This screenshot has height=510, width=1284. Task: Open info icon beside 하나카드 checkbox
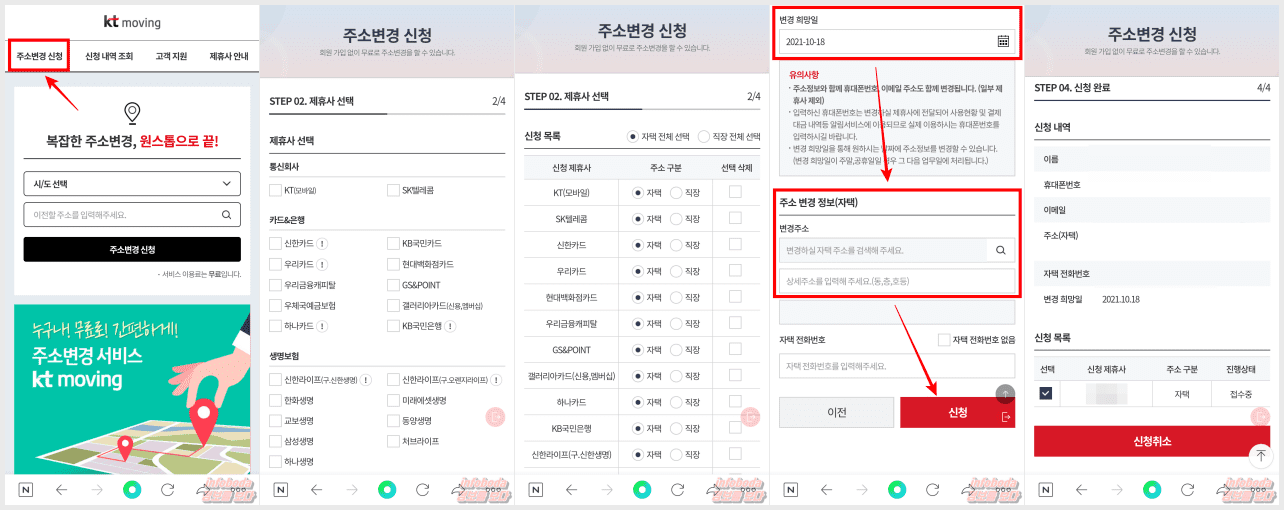(323, 326)
